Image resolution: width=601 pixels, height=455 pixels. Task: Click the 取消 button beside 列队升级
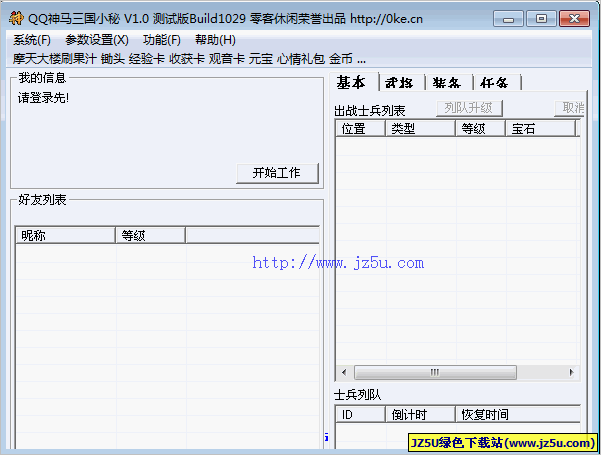click(x=570, y=108)
